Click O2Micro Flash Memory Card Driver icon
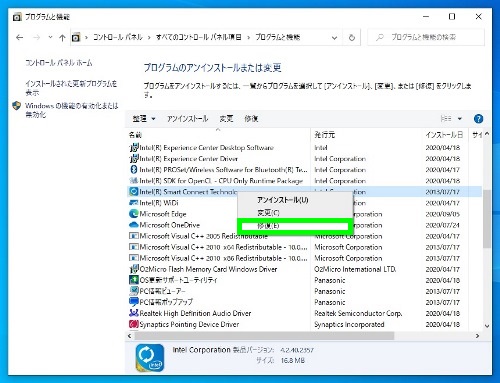 [134, 269]
